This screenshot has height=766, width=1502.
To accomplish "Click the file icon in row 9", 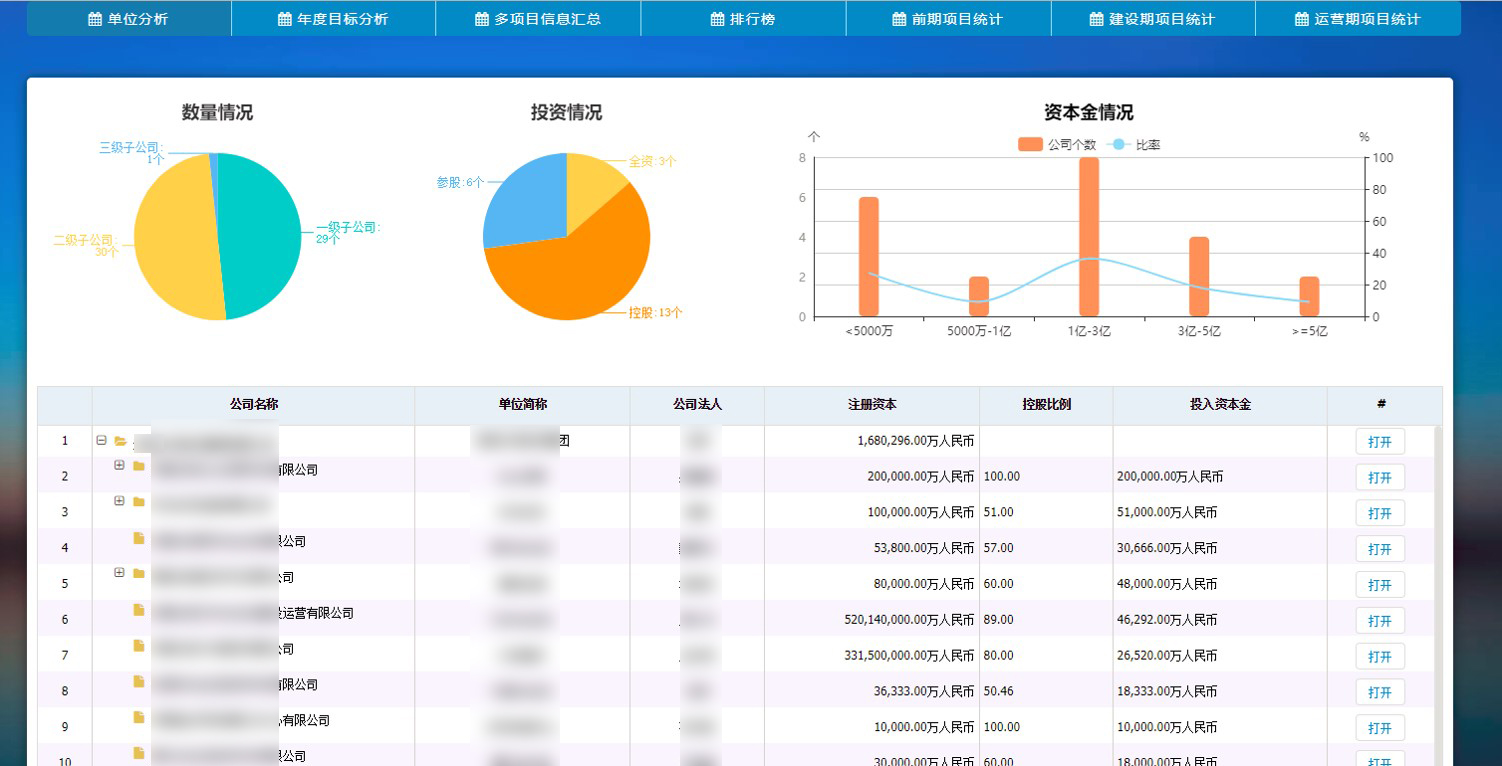I will [139, 717].
